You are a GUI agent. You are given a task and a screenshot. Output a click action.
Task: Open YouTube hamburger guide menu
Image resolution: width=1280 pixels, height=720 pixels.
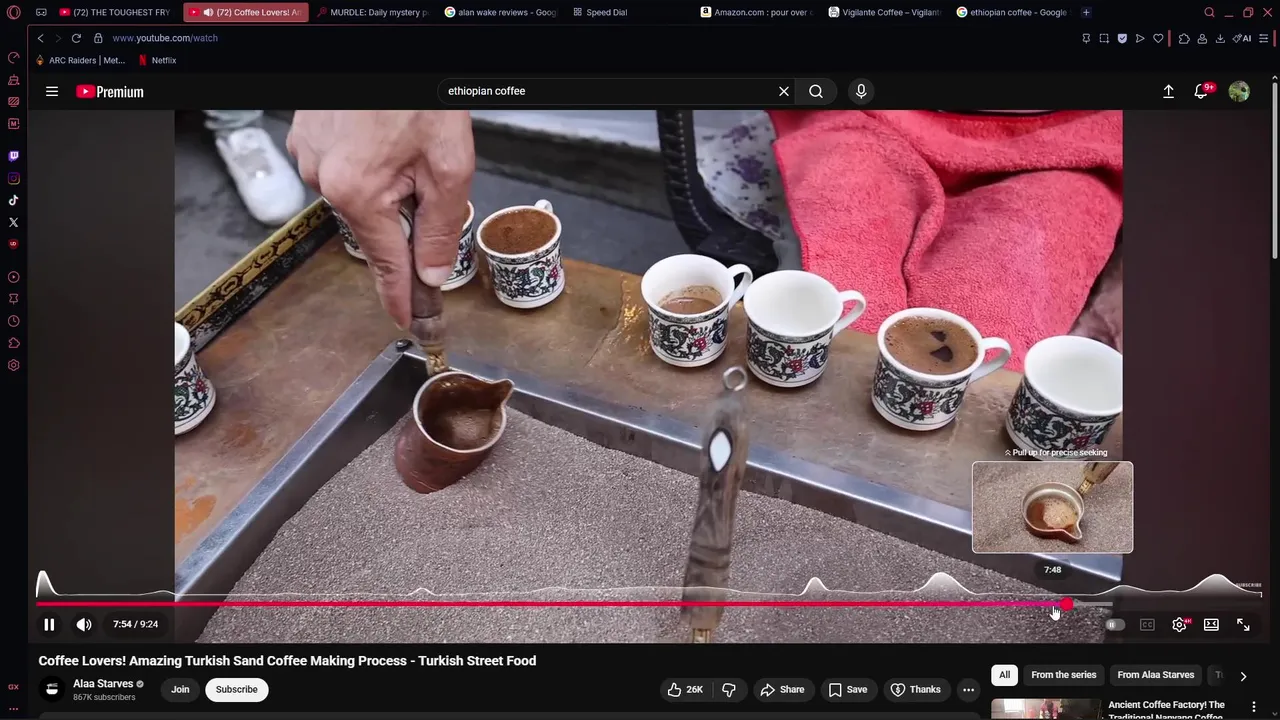tap(52, 91)
